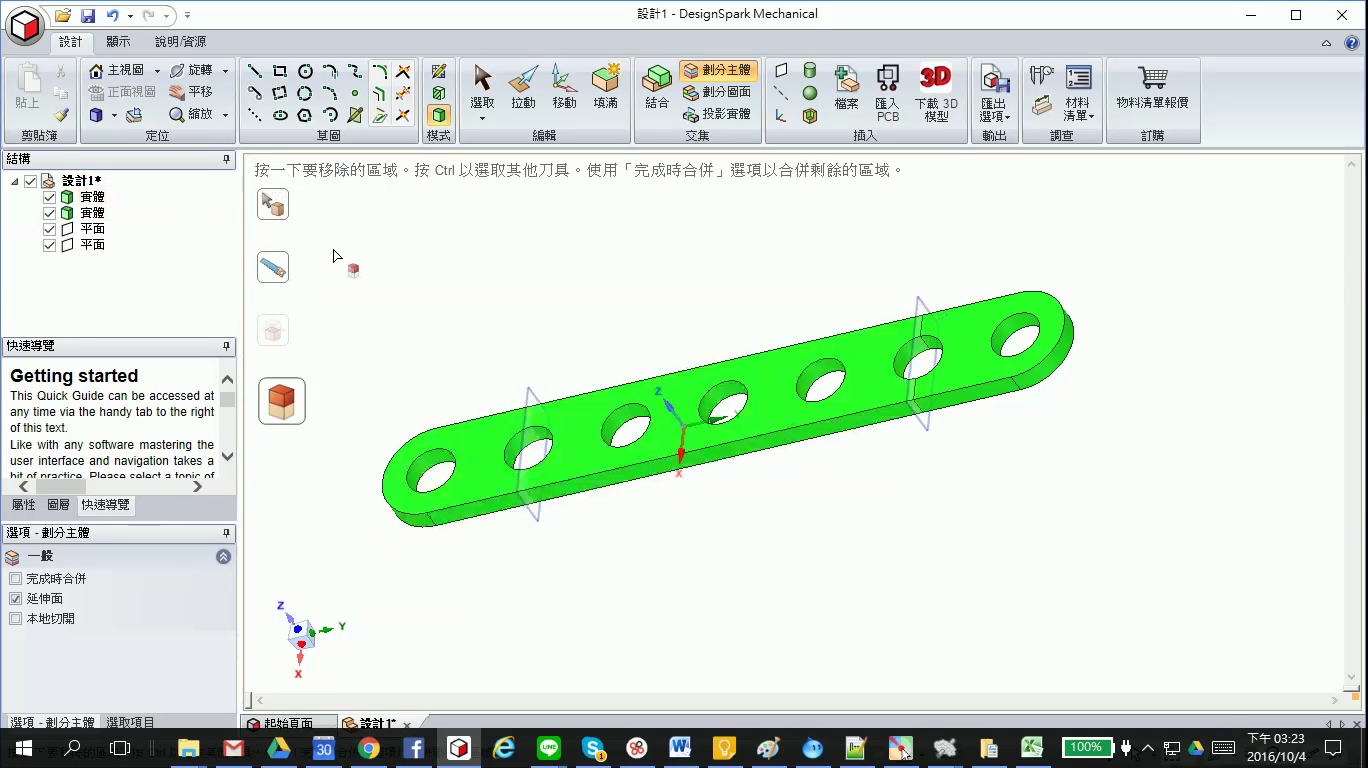Toggle the 完成時合併 checkbox
1368x768 pixels.
tap(15, 579)
